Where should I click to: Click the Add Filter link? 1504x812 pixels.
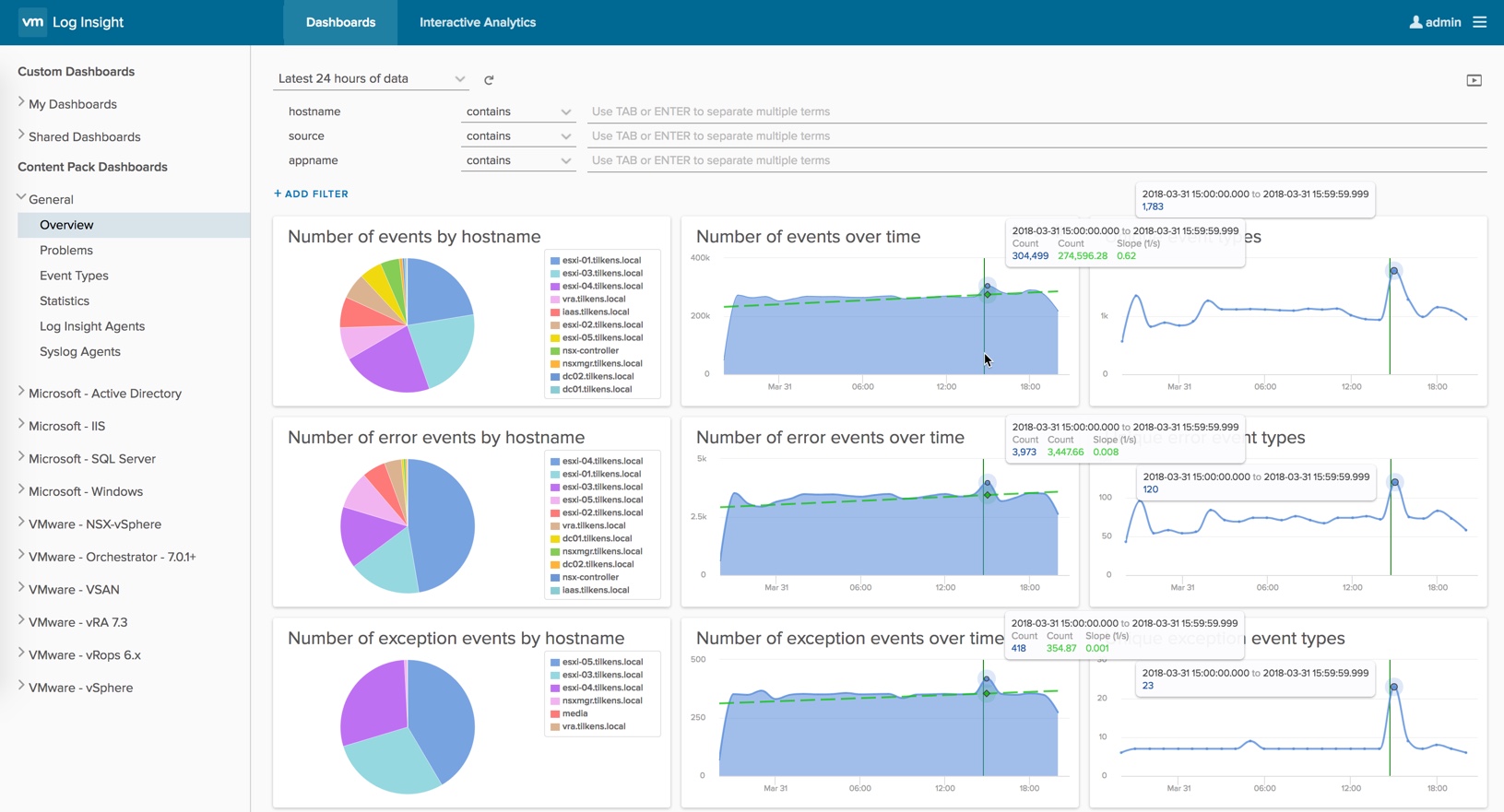click(311, 194)
